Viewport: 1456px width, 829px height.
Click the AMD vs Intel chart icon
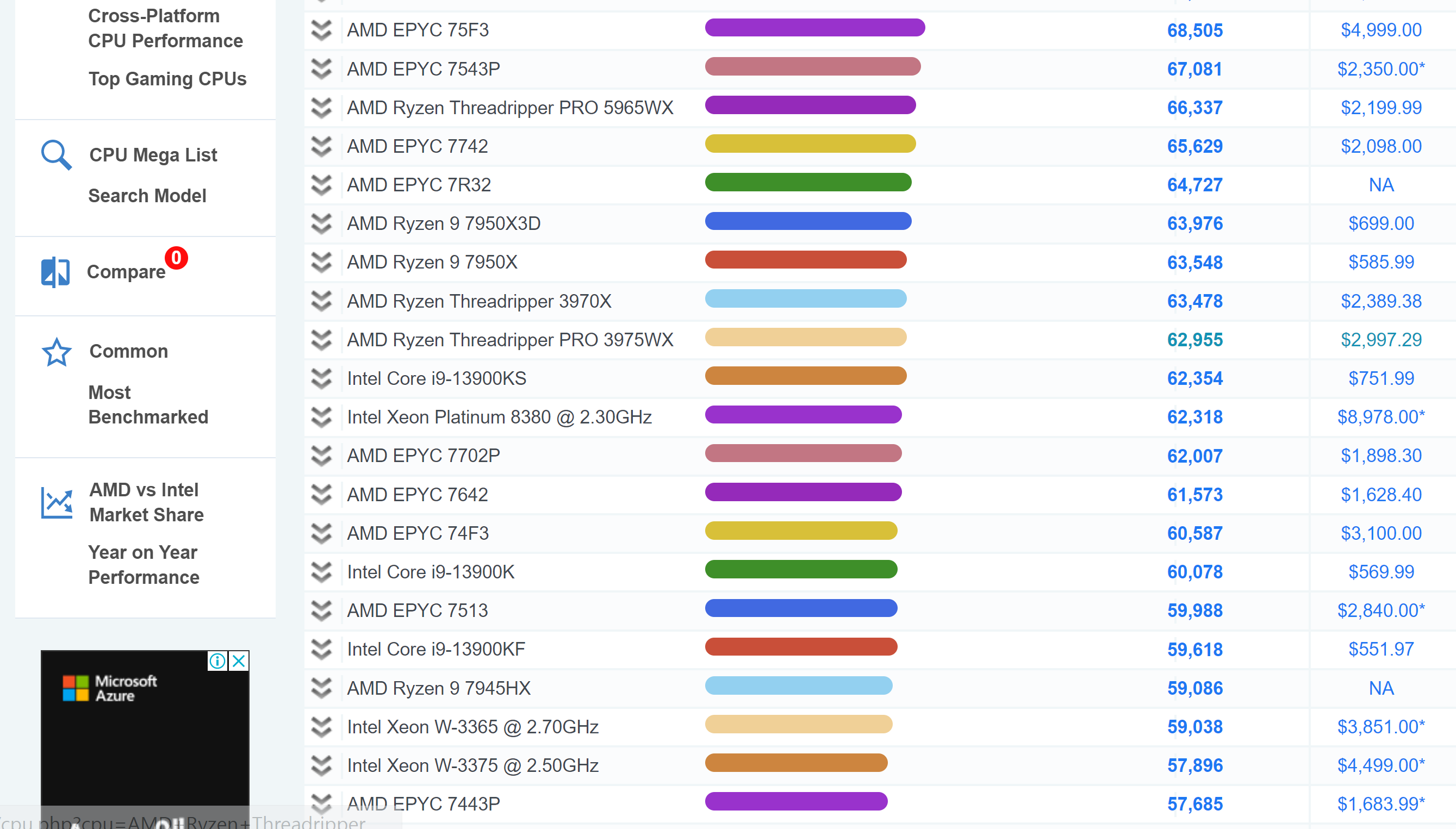pyautogui.click(x=57, y=503)
